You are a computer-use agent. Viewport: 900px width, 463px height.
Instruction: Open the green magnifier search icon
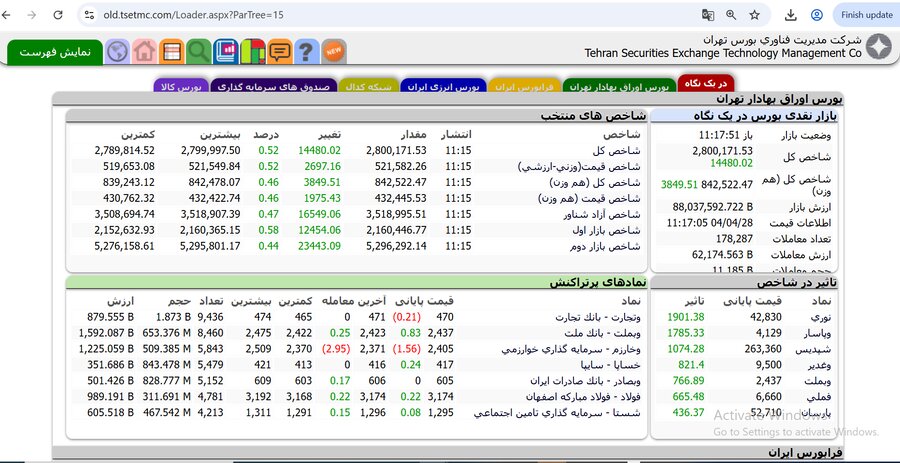(x=199, y=52)
